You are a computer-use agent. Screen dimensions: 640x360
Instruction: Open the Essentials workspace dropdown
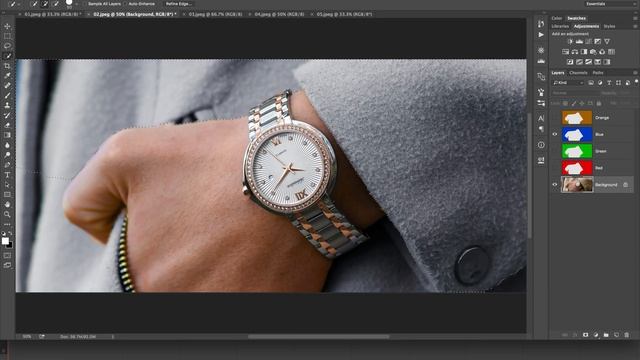click(610, 4)
